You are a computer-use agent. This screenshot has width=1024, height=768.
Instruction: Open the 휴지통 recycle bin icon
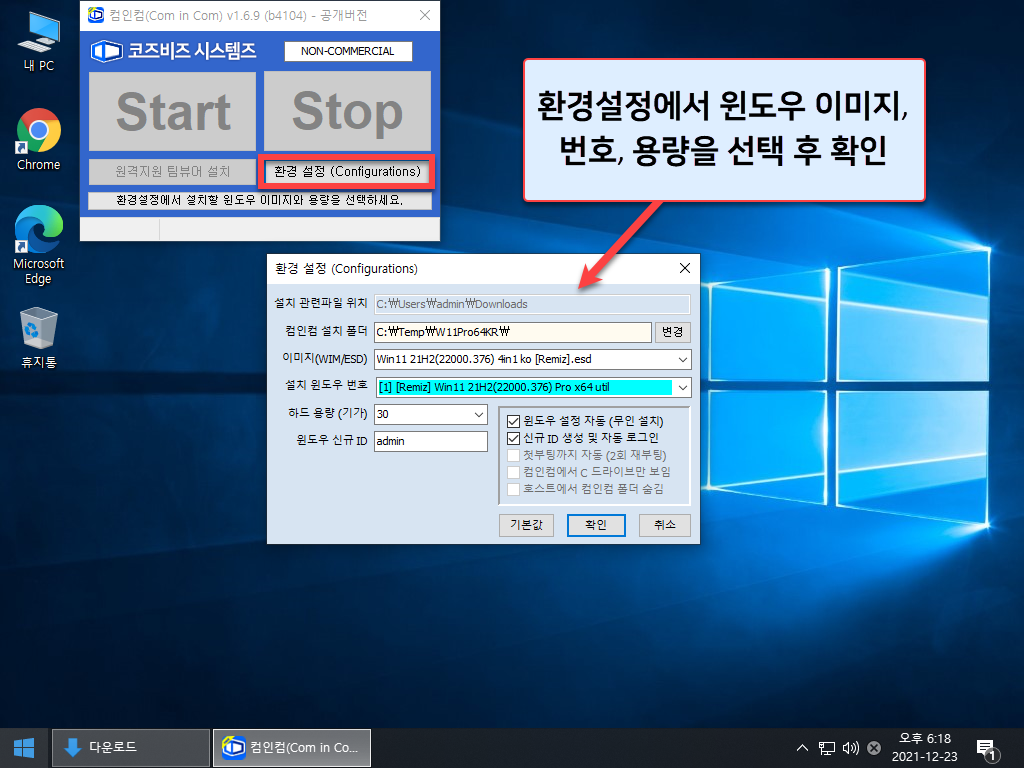tap(39, 338)
